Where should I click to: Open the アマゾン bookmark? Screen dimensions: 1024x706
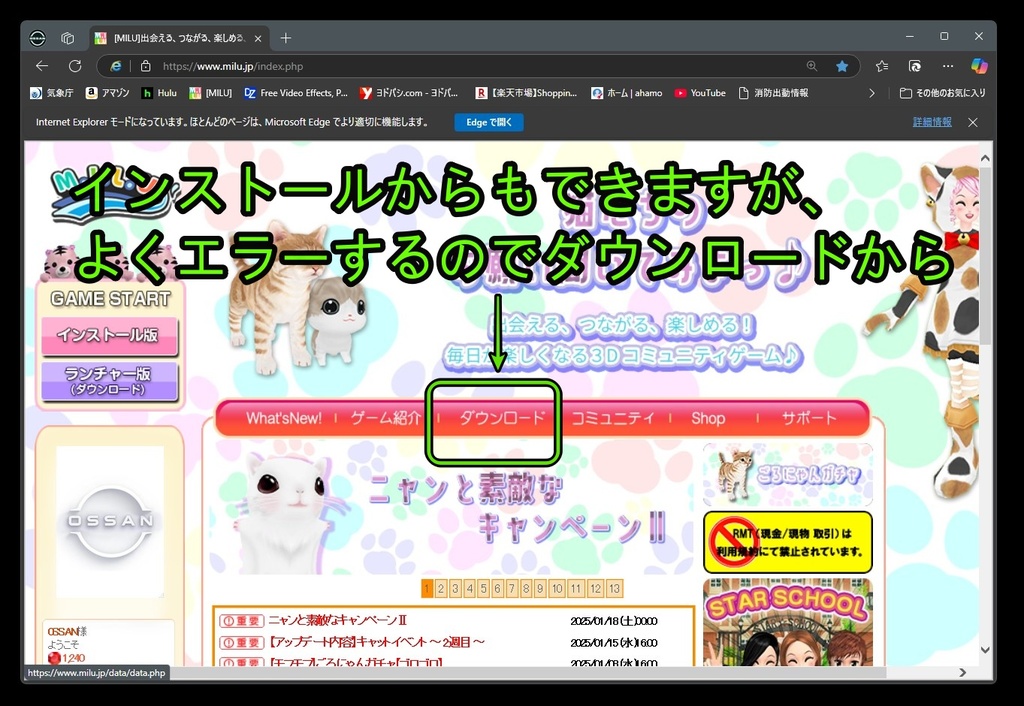(x=108, y=93)
